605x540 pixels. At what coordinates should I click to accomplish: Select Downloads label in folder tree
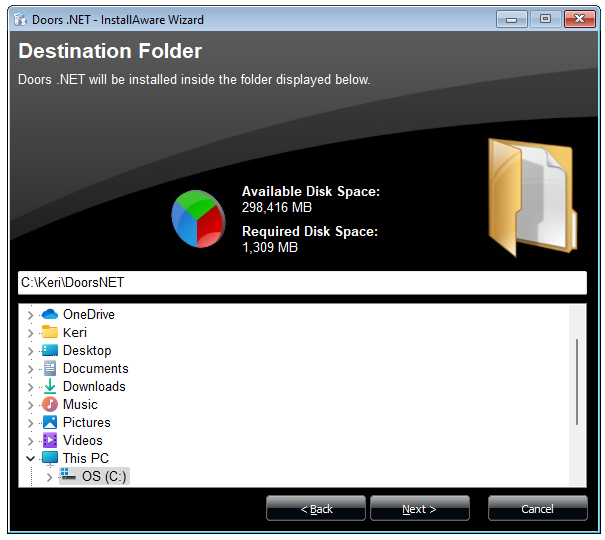[94, 386]
